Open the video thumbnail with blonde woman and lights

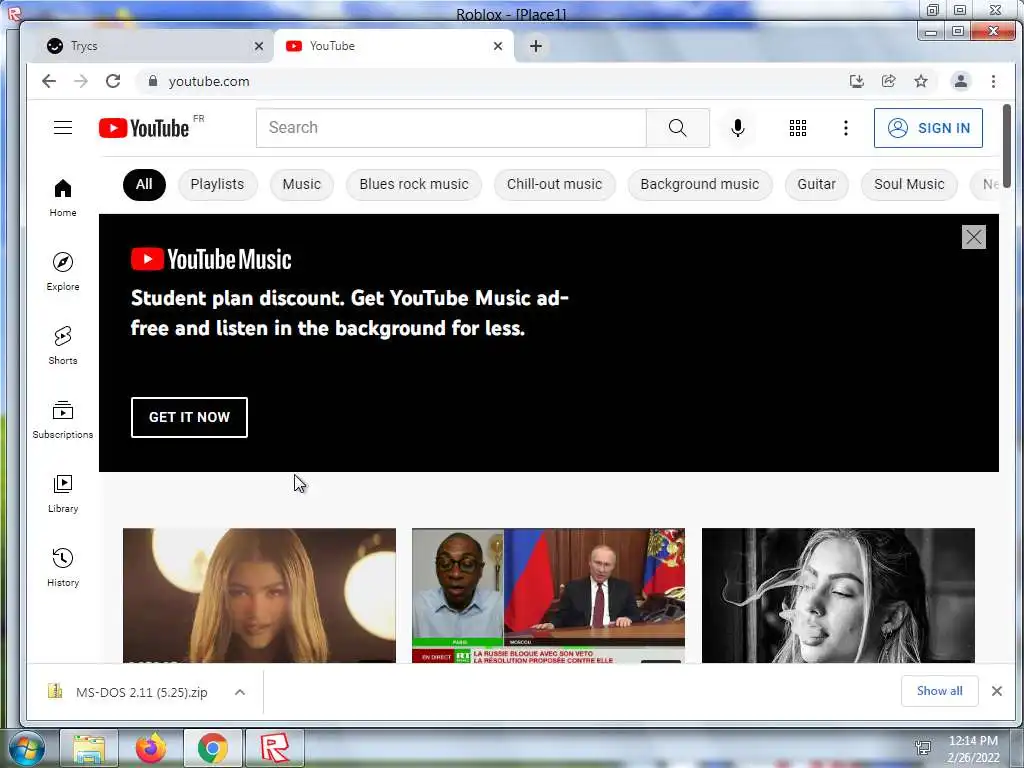[259, 596]
